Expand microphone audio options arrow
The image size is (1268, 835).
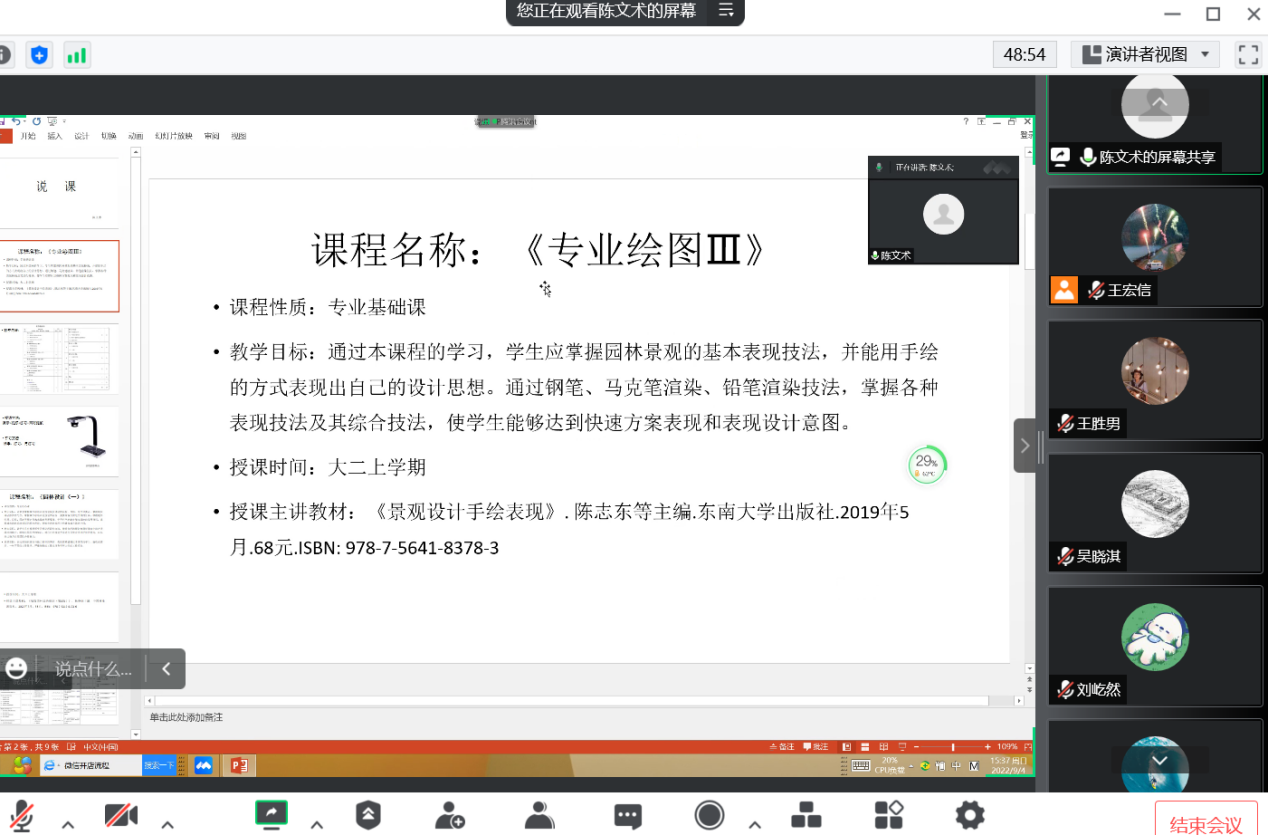[68, 825]
